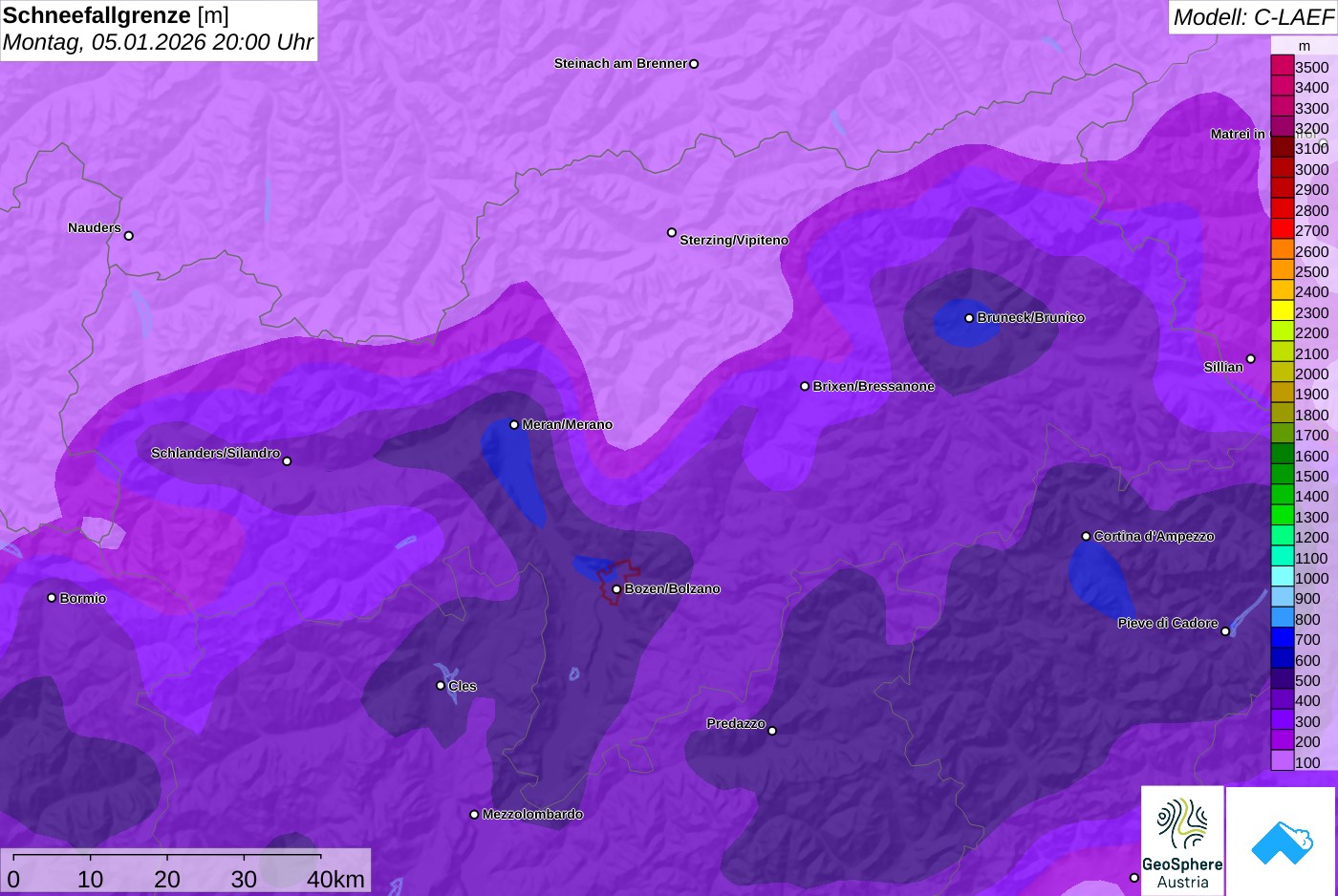Click the Schlanders/Silandro marker dot

pyautogui.click(x=287, y=461)
